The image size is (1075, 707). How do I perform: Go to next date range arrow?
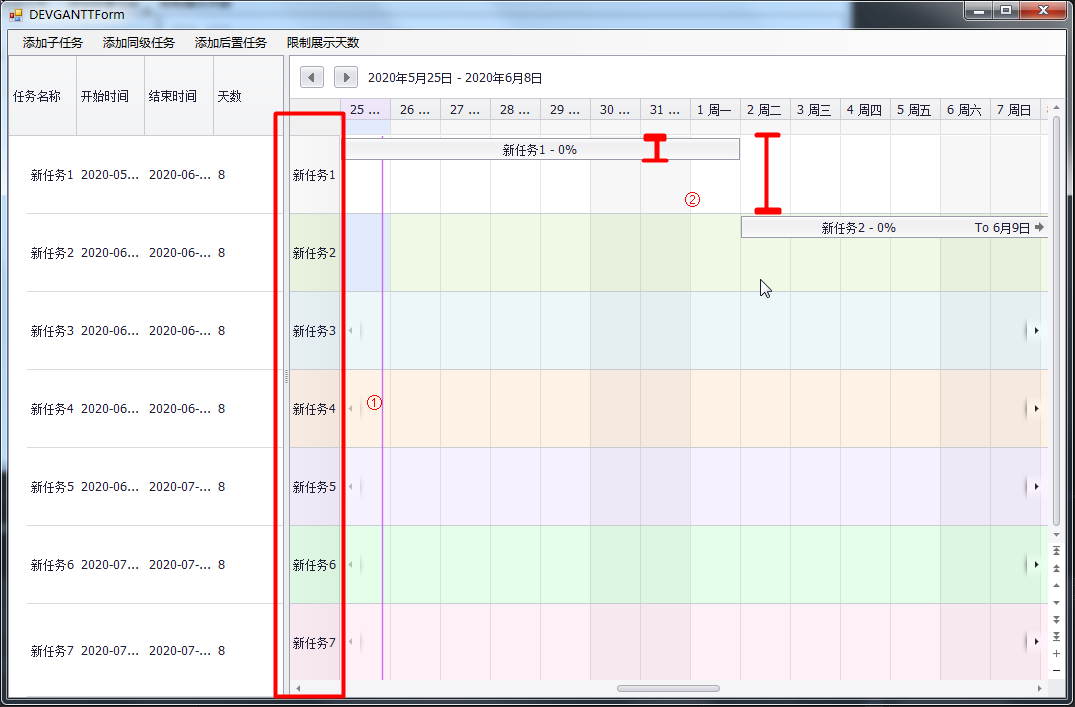coord(346,77)
